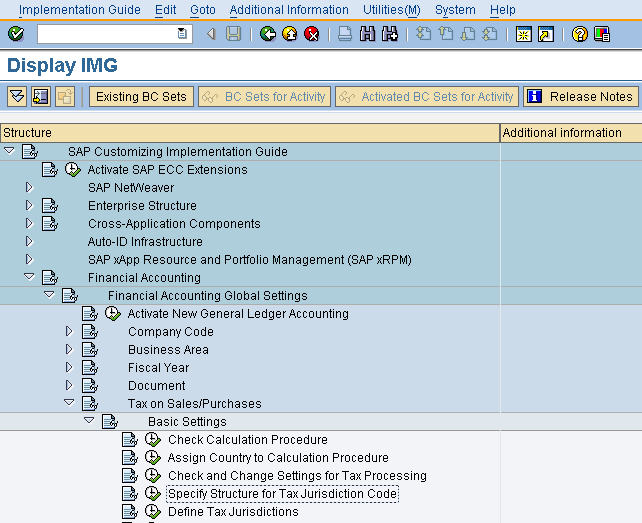The width and height of the screenshot is (642, 523).
Task: Open documentation icon for Enterprise Structure
Action: (50, 206)
